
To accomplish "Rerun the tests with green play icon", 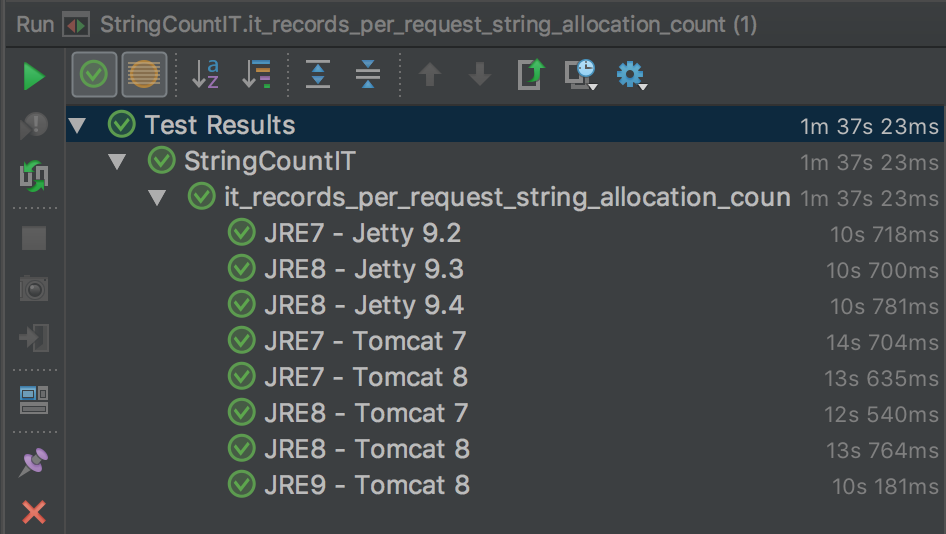I will click(x=34, y=76).
